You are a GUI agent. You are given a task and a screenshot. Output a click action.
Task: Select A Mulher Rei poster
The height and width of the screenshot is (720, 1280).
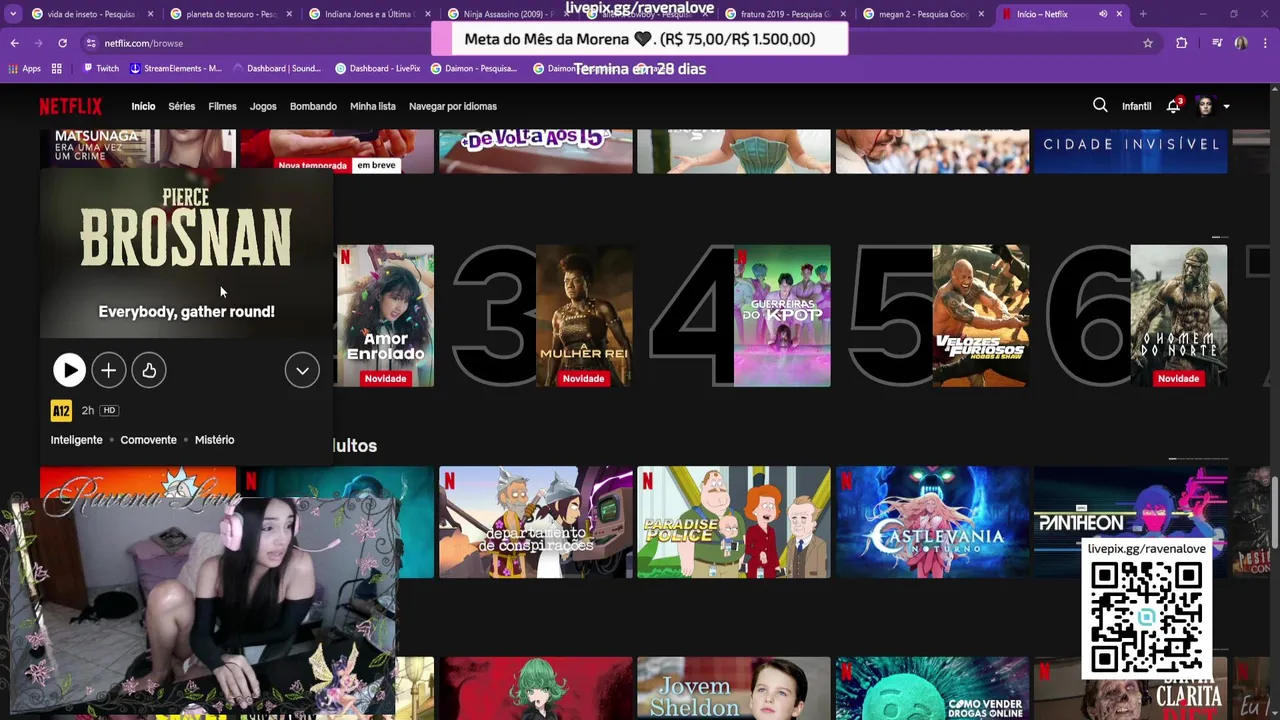[584, 316]
